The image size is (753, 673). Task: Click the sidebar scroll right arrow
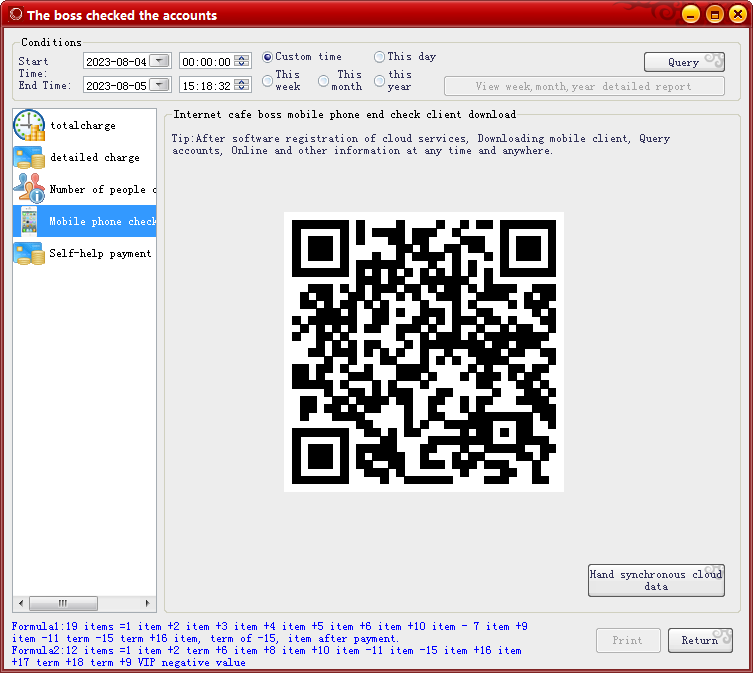coord(147,603)
